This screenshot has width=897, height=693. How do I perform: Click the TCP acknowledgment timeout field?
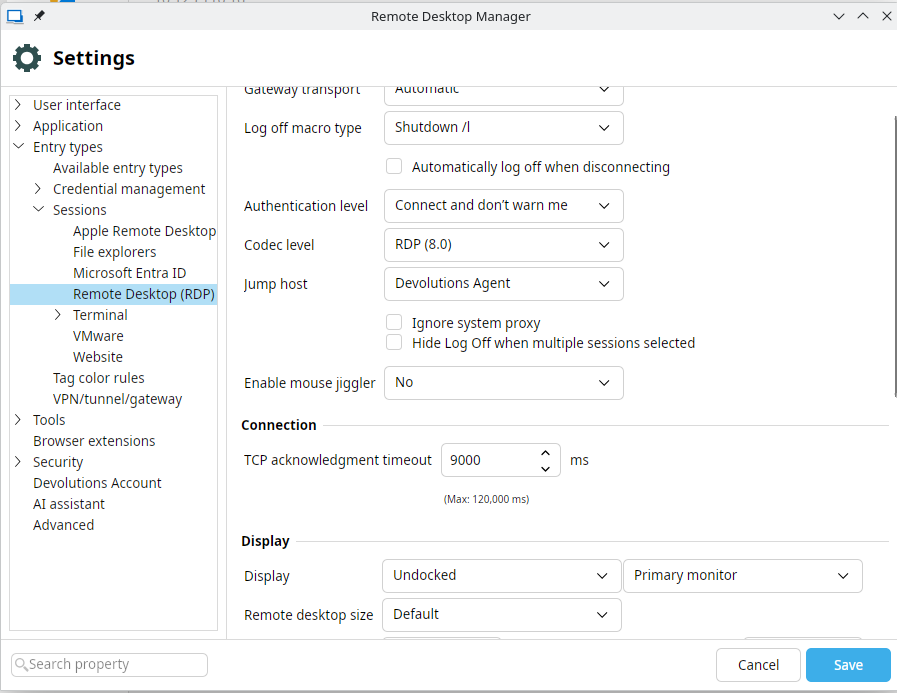pos(501,460)
